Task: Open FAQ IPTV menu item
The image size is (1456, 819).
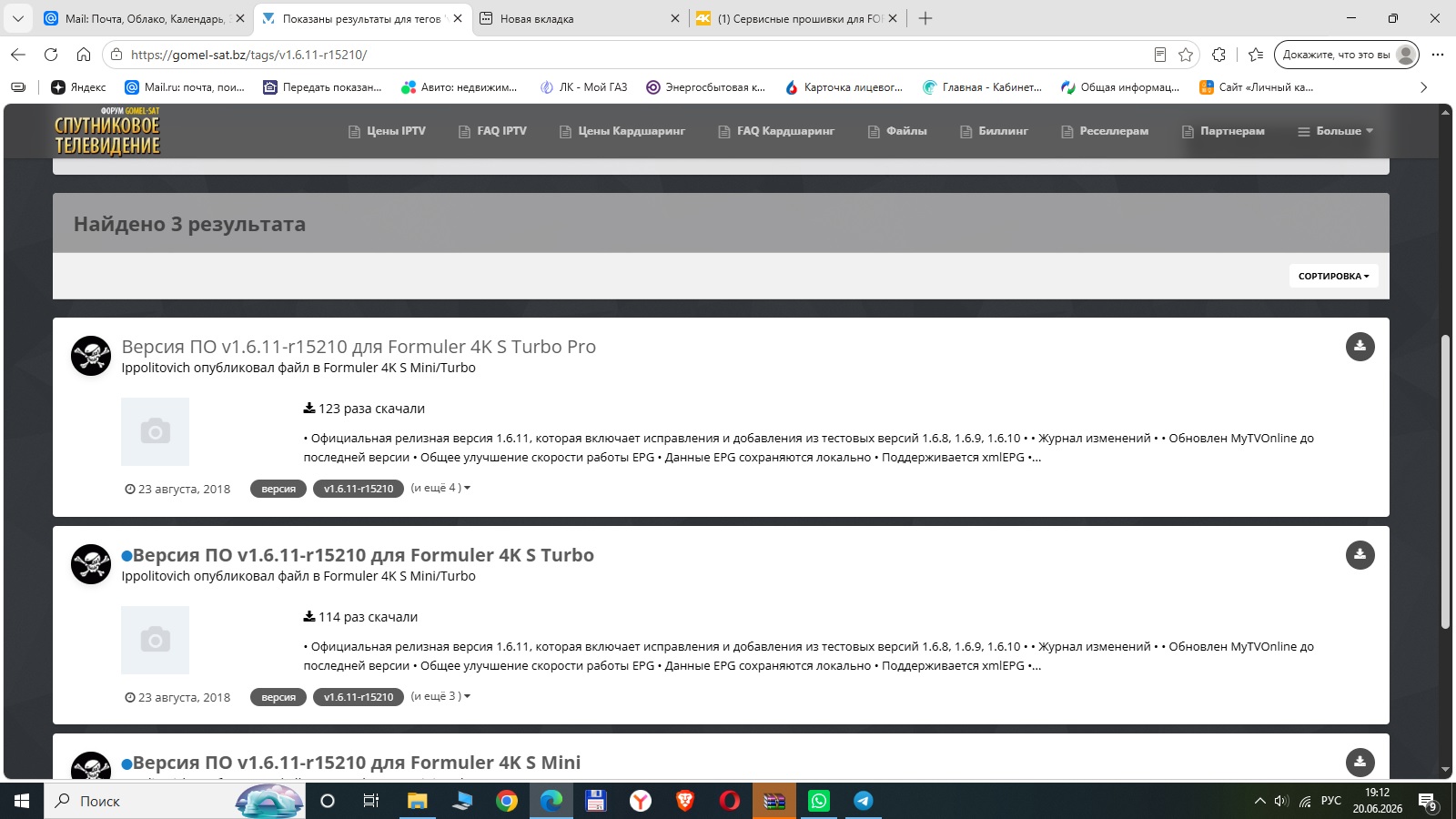Action: (x=492, y=131)
